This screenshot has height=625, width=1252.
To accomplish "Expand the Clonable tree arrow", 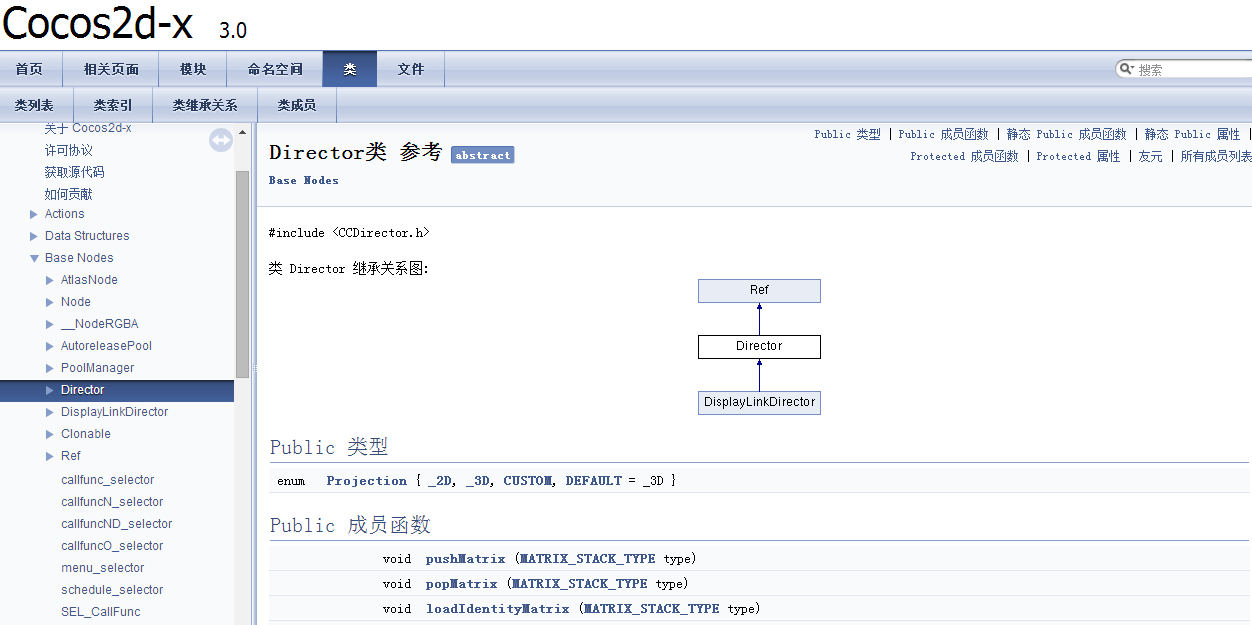I will [51, 434].
